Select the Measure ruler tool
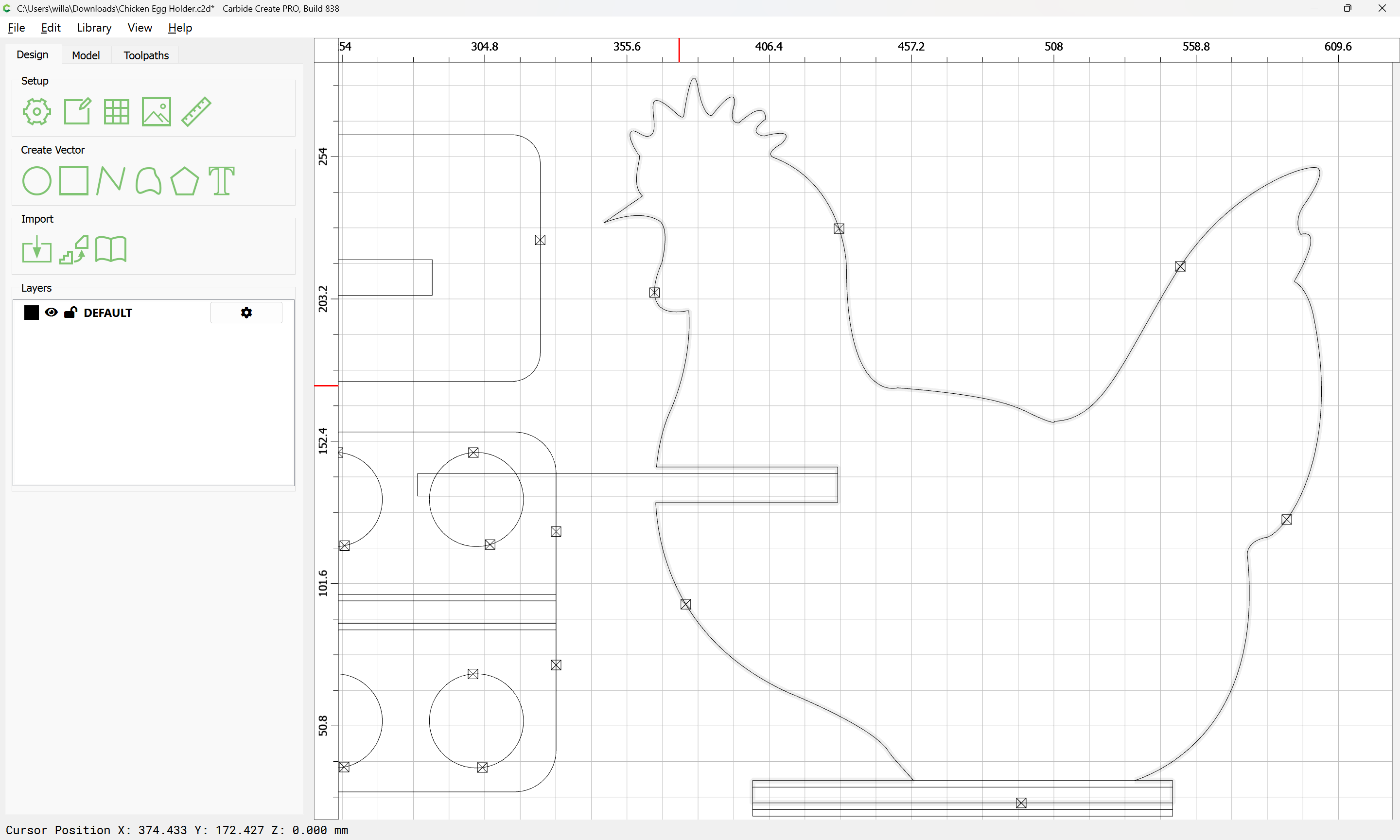The height and width of the screenshot is (840, 1400). [196, 111]
